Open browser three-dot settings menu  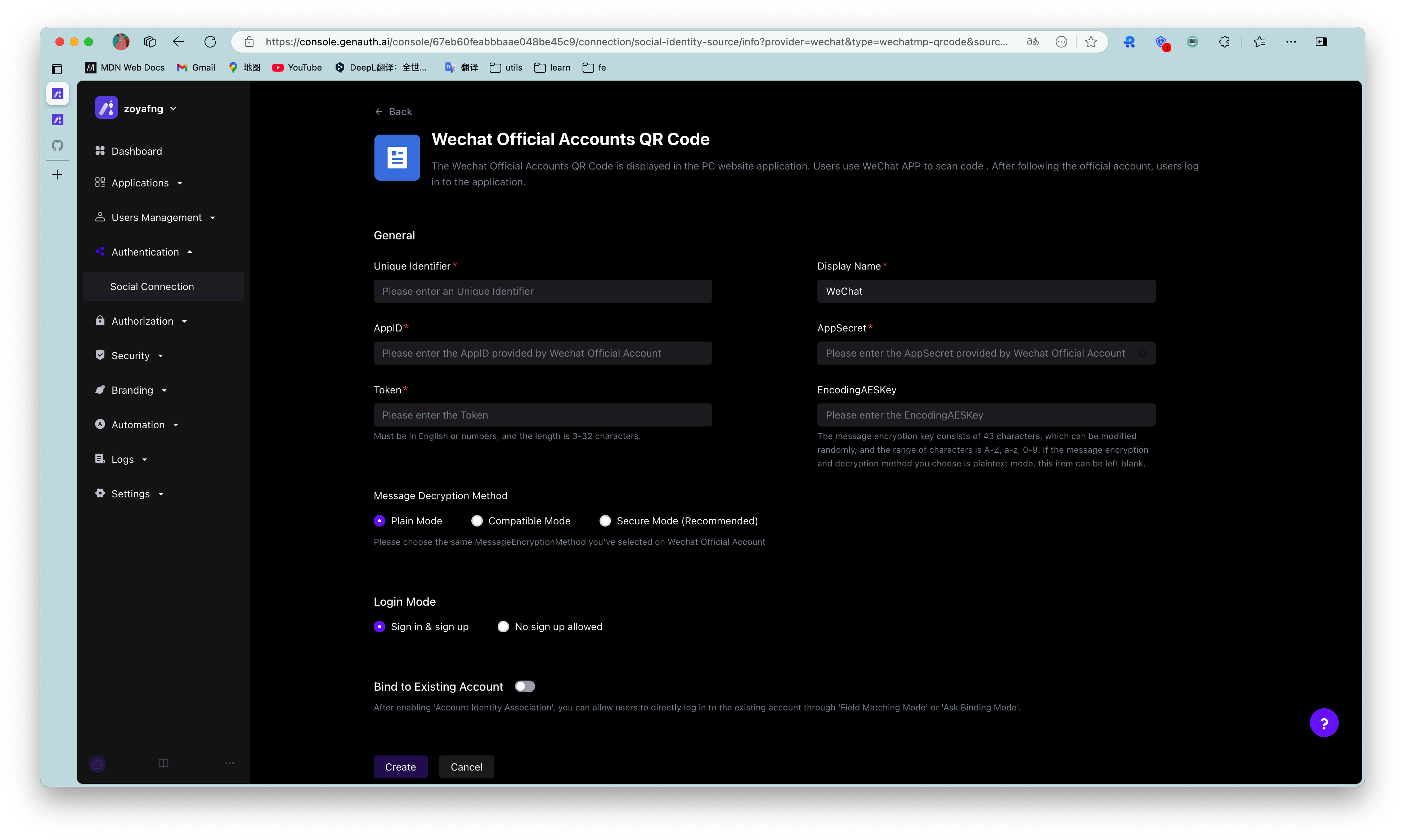pyautogui.click(x=1290, y=41)
